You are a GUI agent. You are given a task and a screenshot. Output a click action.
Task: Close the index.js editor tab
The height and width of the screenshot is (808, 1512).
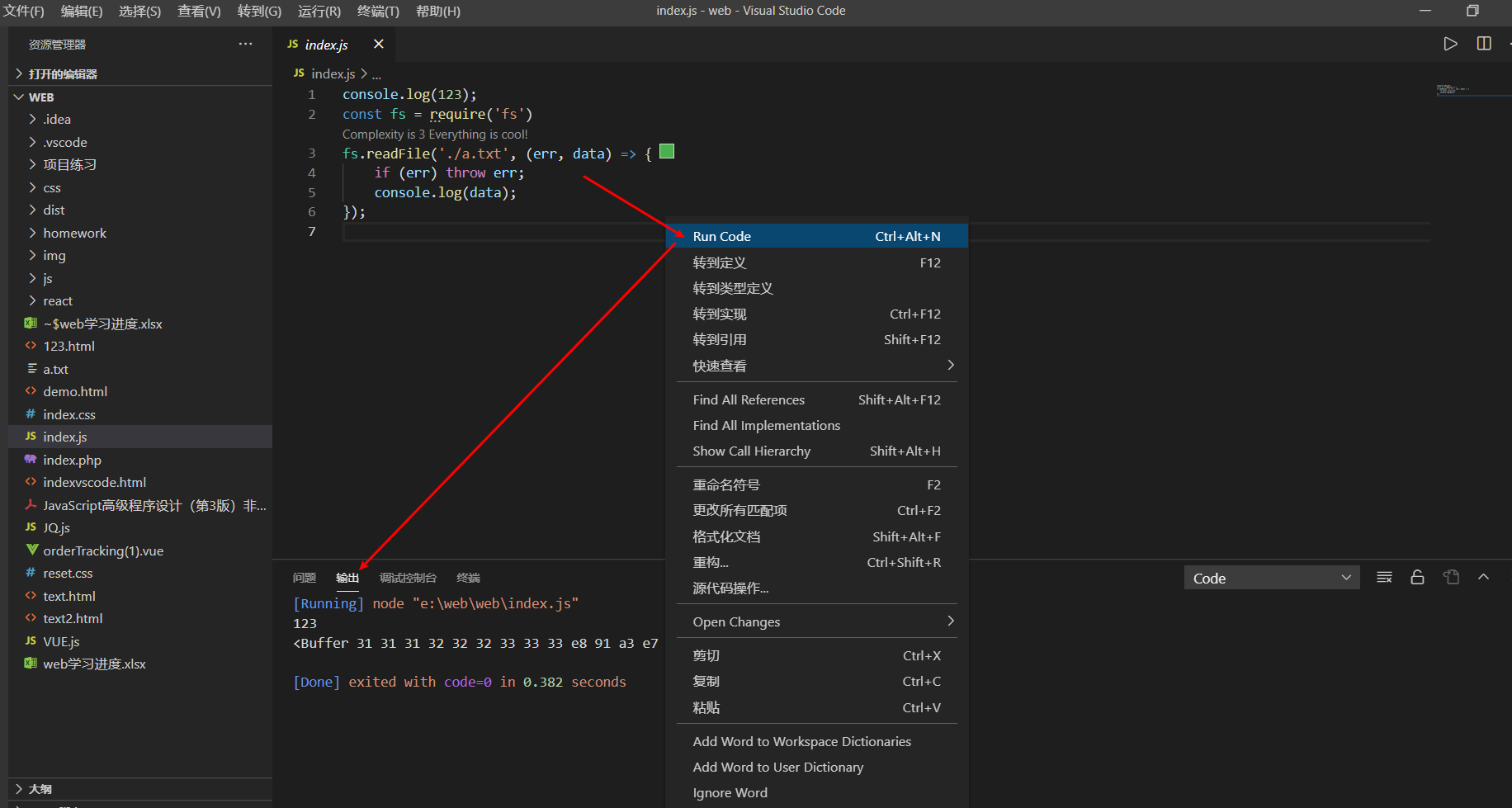[378, 44]
